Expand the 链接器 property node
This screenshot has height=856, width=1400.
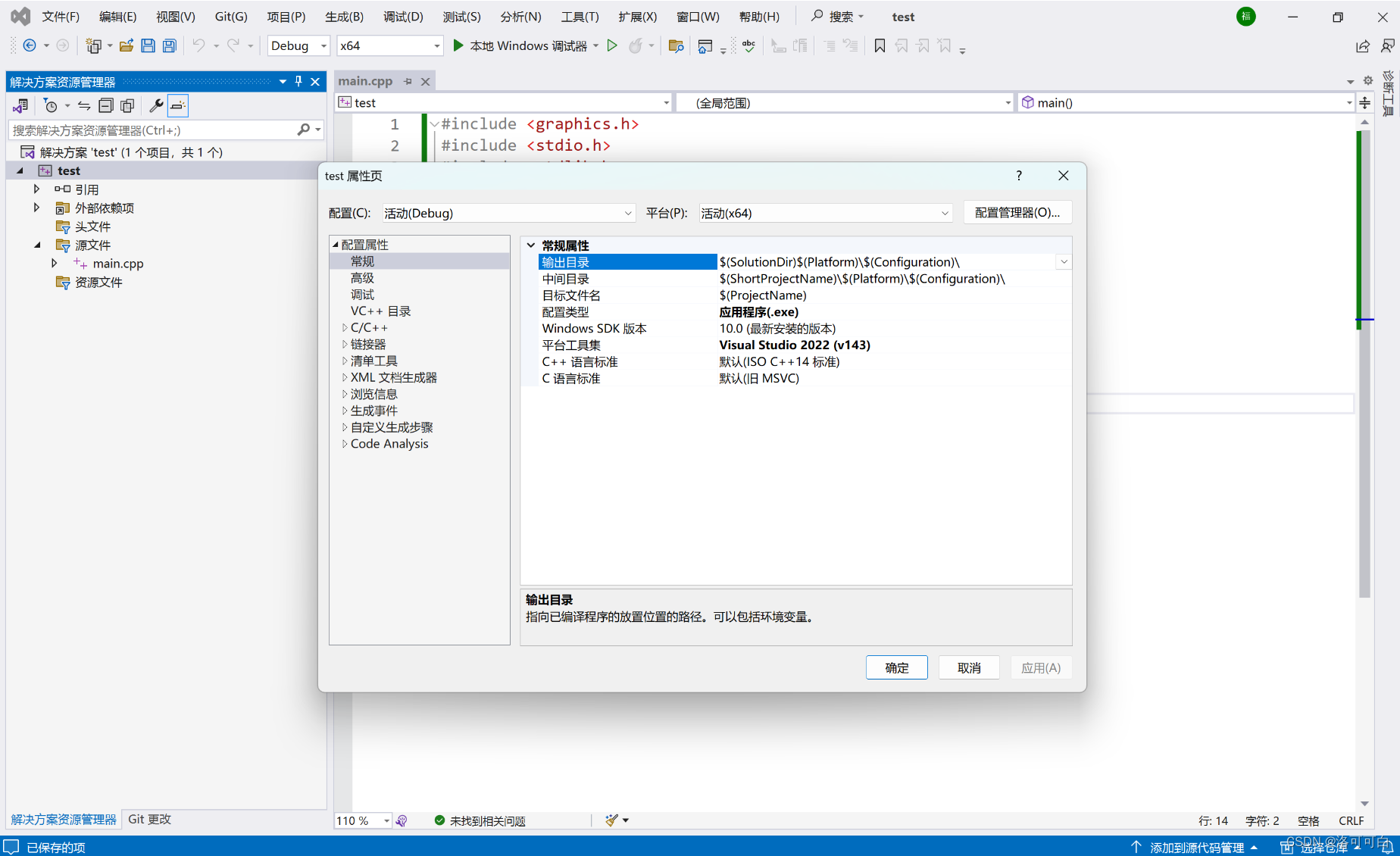[345, 344]
